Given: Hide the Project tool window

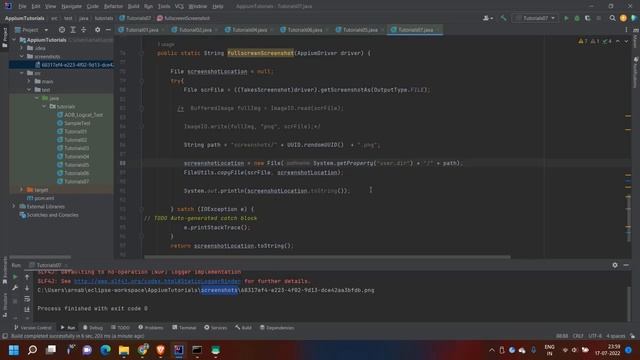Looking at the screenshot, I should 108,30.
